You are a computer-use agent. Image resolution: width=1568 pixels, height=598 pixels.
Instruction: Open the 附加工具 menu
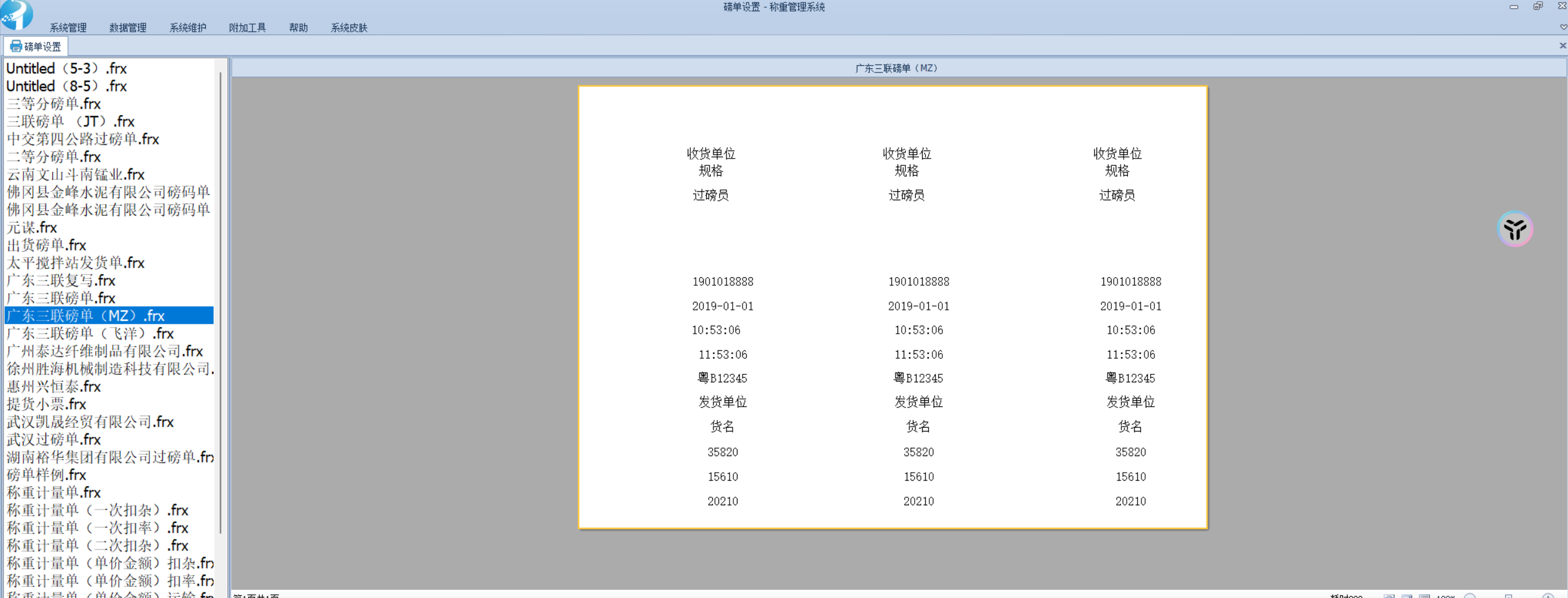(247, 28)
